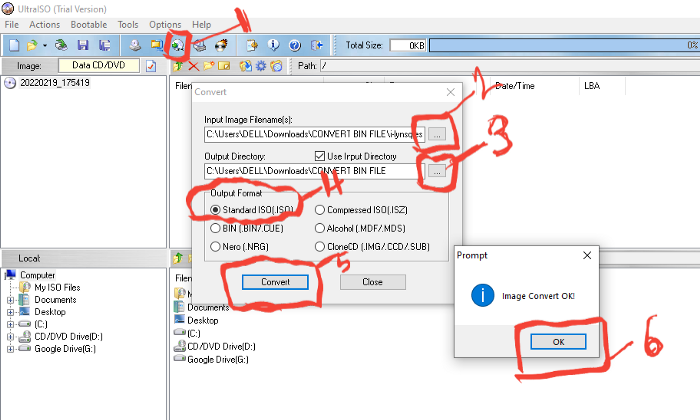Select BIN (.BIN/.CUE) output format
Screen dimensions: 700x420
(247, 228)
